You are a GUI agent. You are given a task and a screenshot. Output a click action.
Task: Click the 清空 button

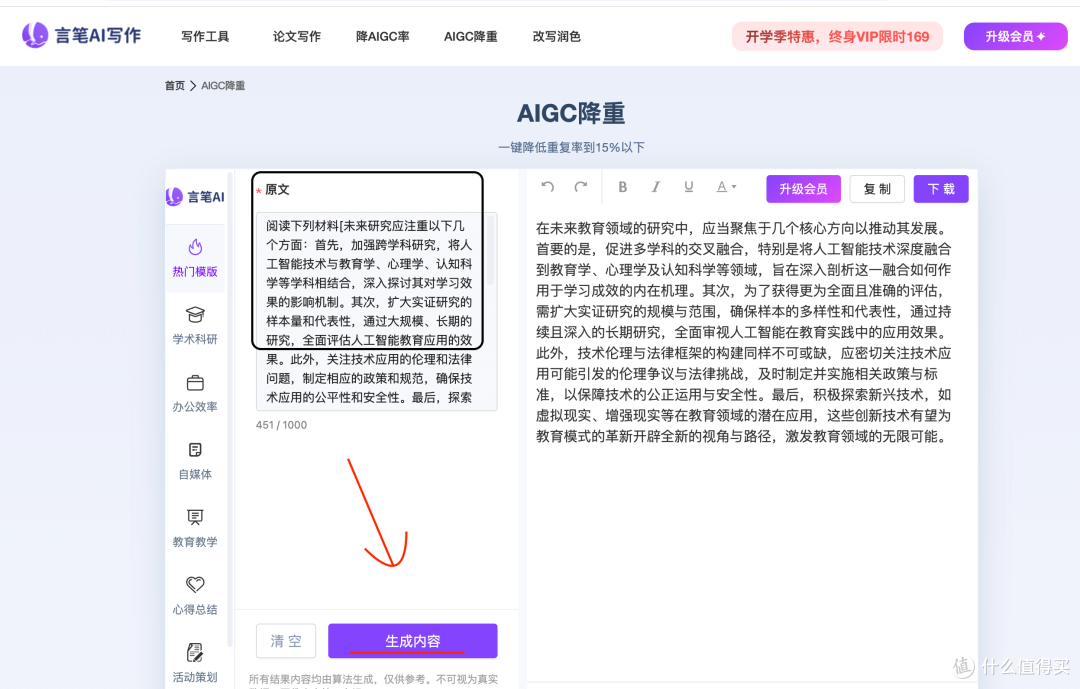(286, 641)
